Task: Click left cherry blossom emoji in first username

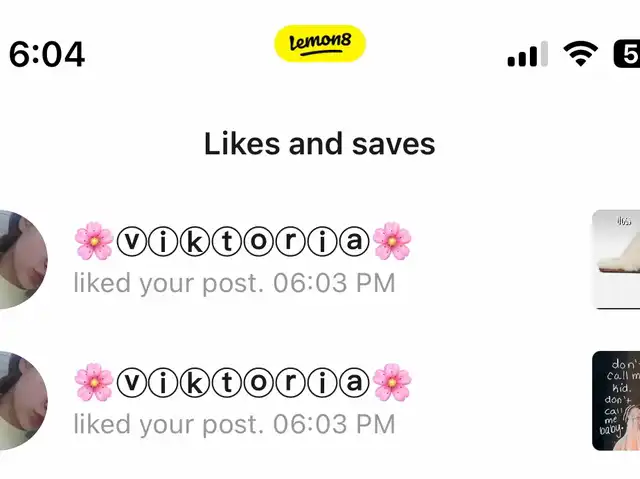Action: 94,241
